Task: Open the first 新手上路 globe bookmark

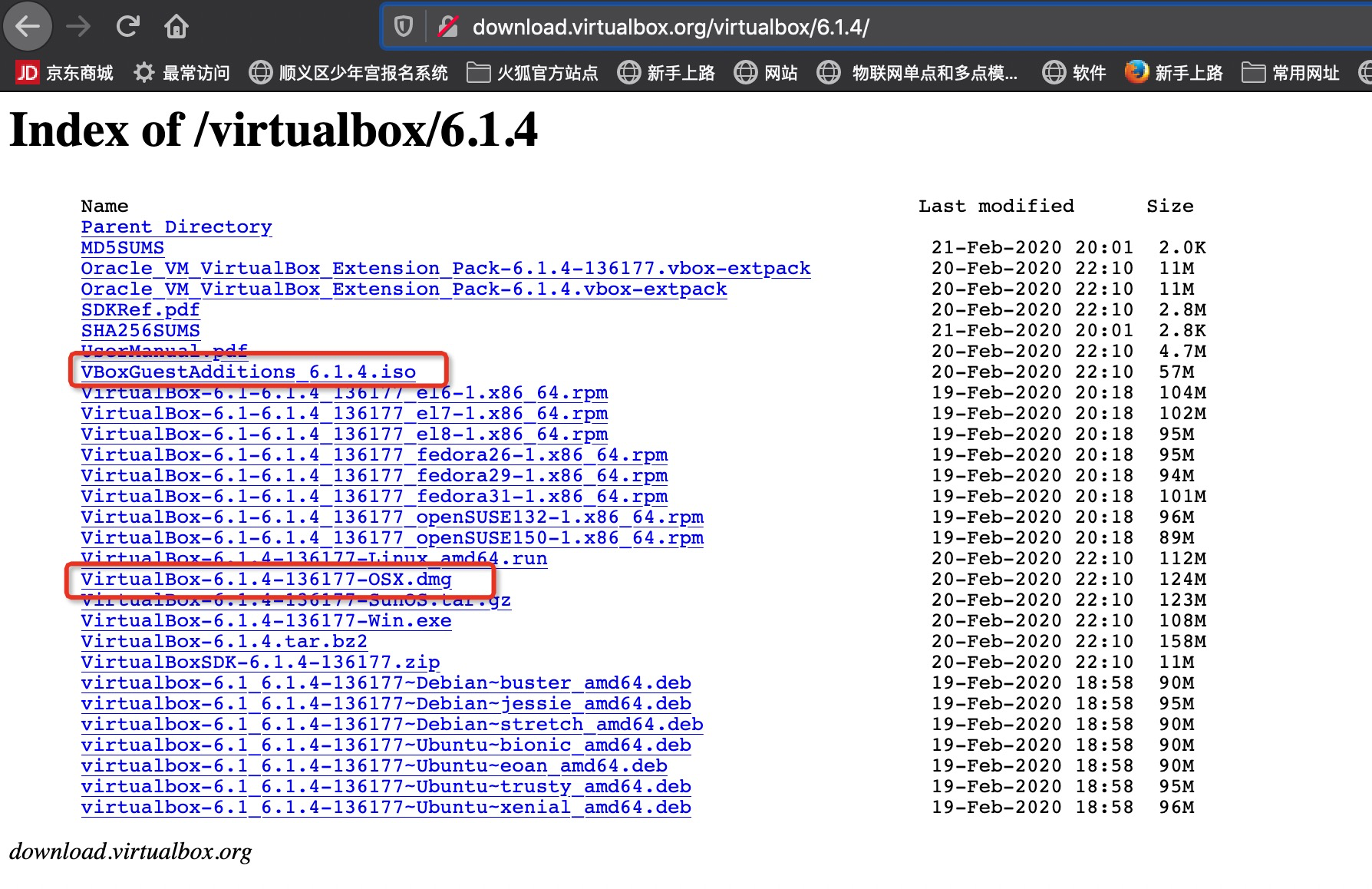Action: tap(666, 73)
